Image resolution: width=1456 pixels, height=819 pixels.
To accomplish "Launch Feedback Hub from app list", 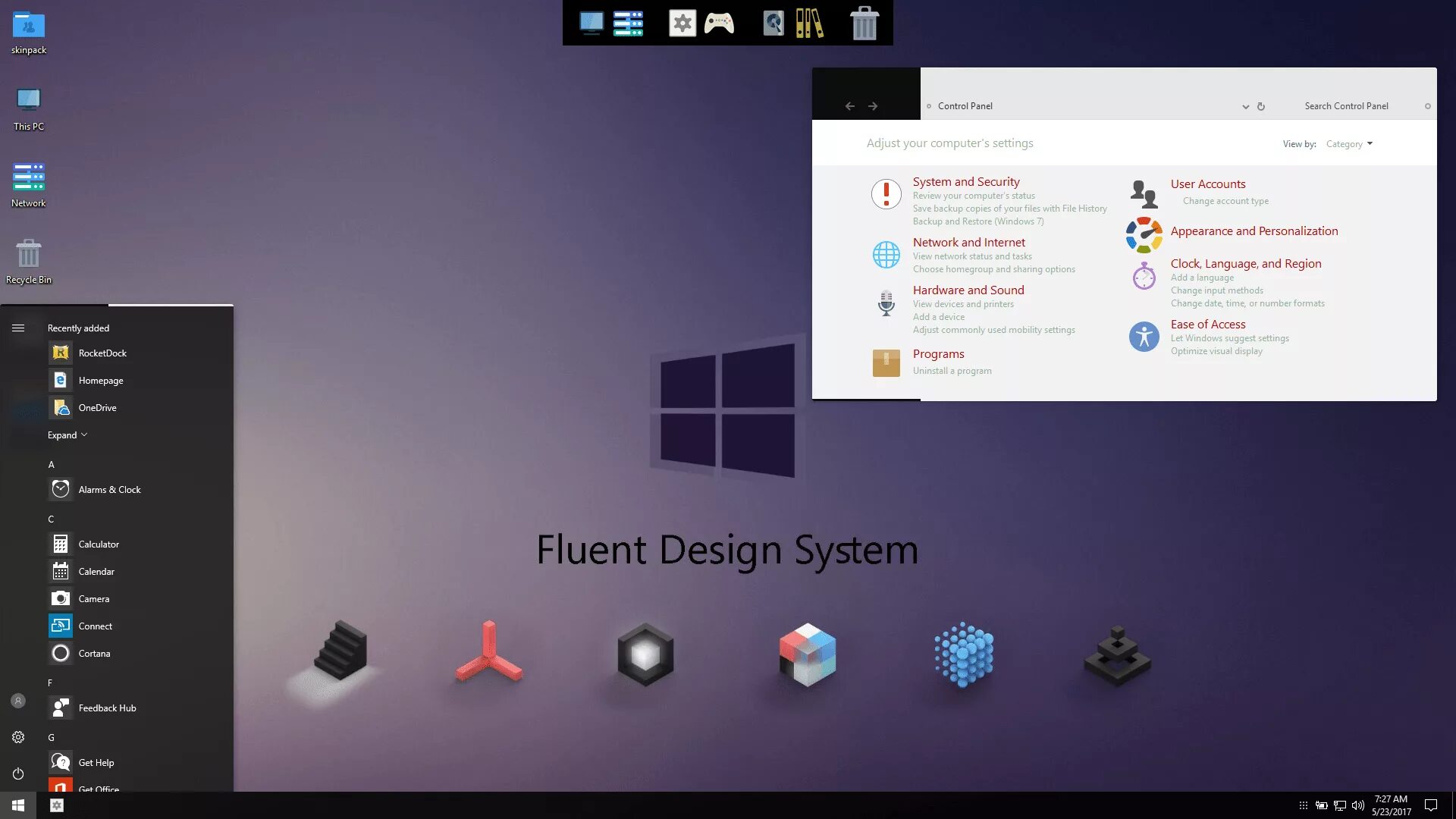I will tap(107, 708).
